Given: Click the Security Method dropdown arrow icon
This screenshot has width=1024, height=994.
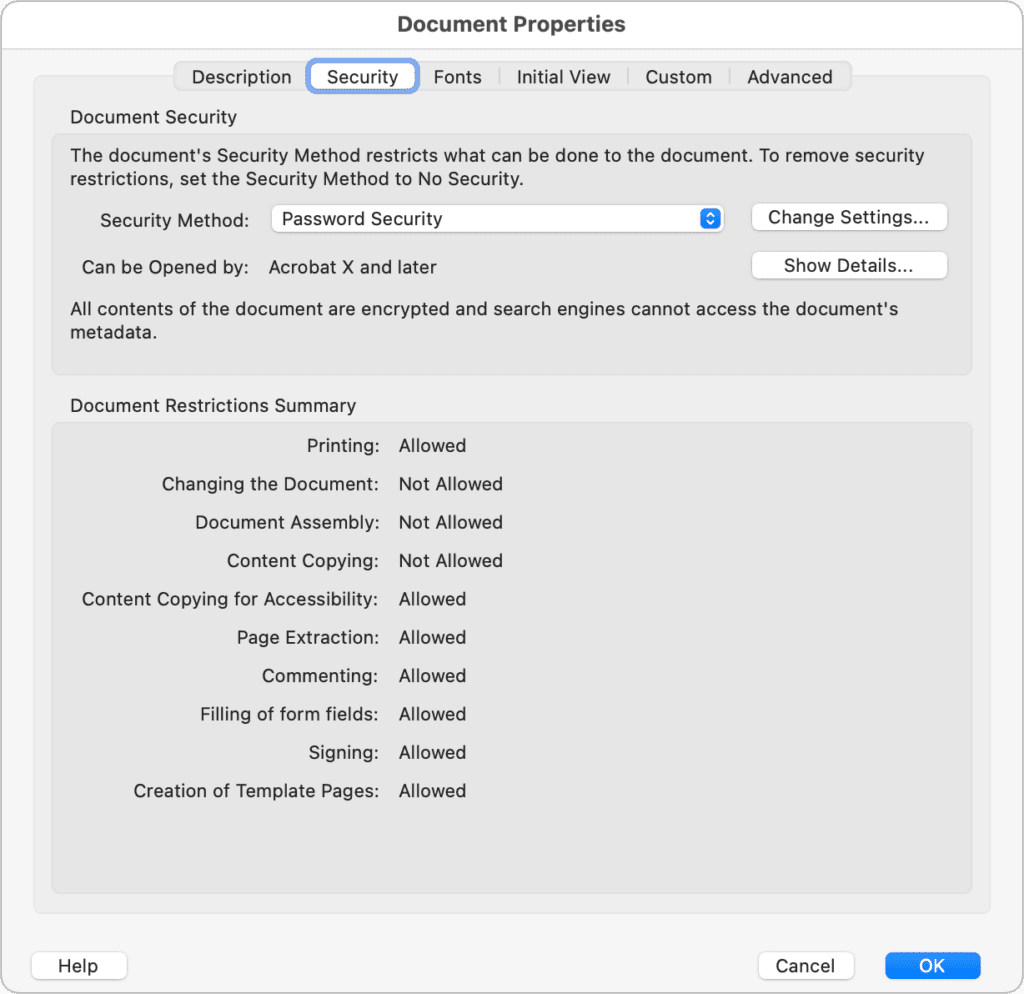Looking at the screenshot, I should [x=710, y=219].
